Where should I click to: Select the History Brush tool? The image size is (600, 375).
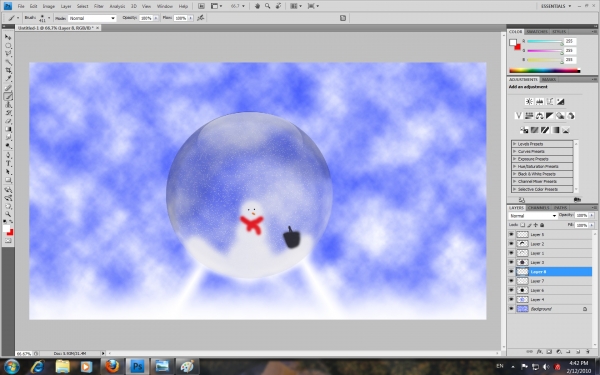[8, 113]
